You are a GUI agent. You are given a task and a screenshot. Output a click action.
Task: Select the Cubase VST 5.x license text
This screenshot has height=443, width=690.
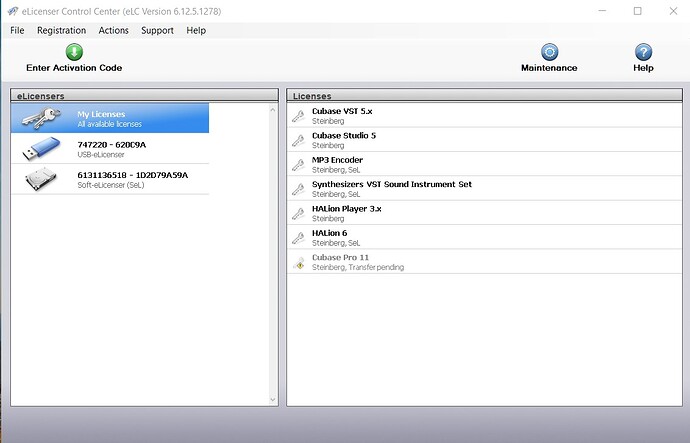point(342,111)
